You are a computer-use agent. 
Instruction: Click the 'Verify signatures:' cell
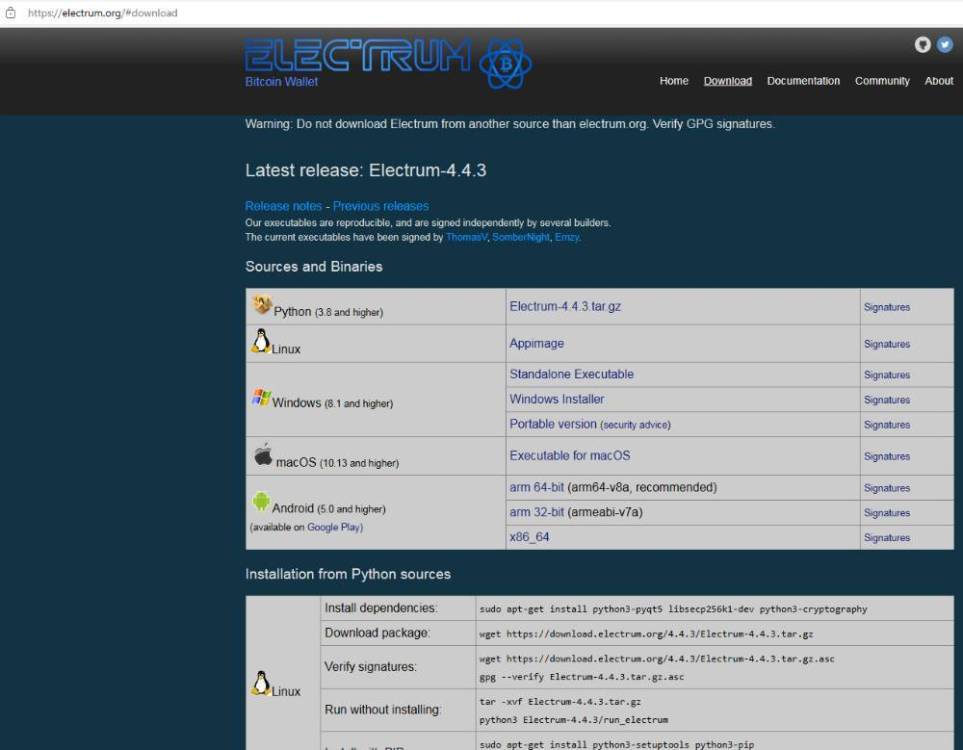click(x=398, y=667)
